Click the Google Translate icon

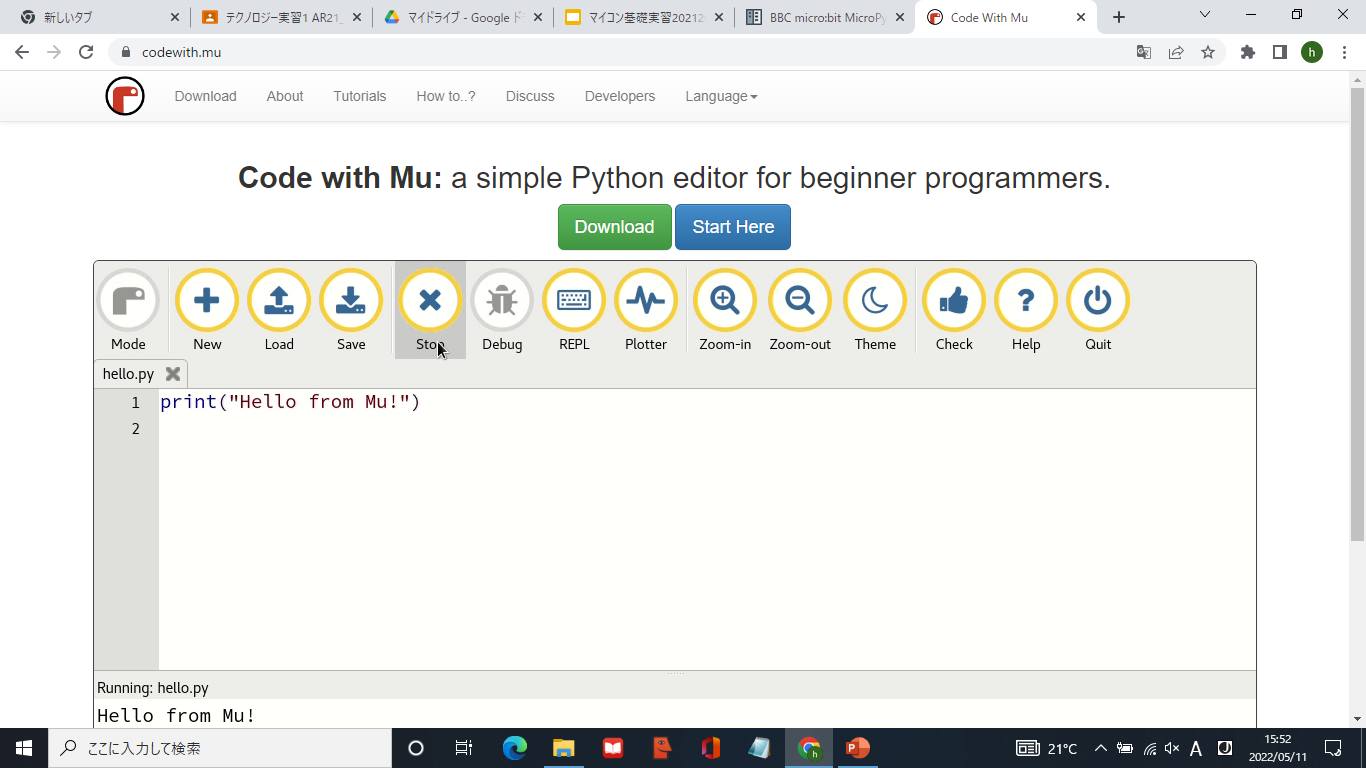(1144, 52)
